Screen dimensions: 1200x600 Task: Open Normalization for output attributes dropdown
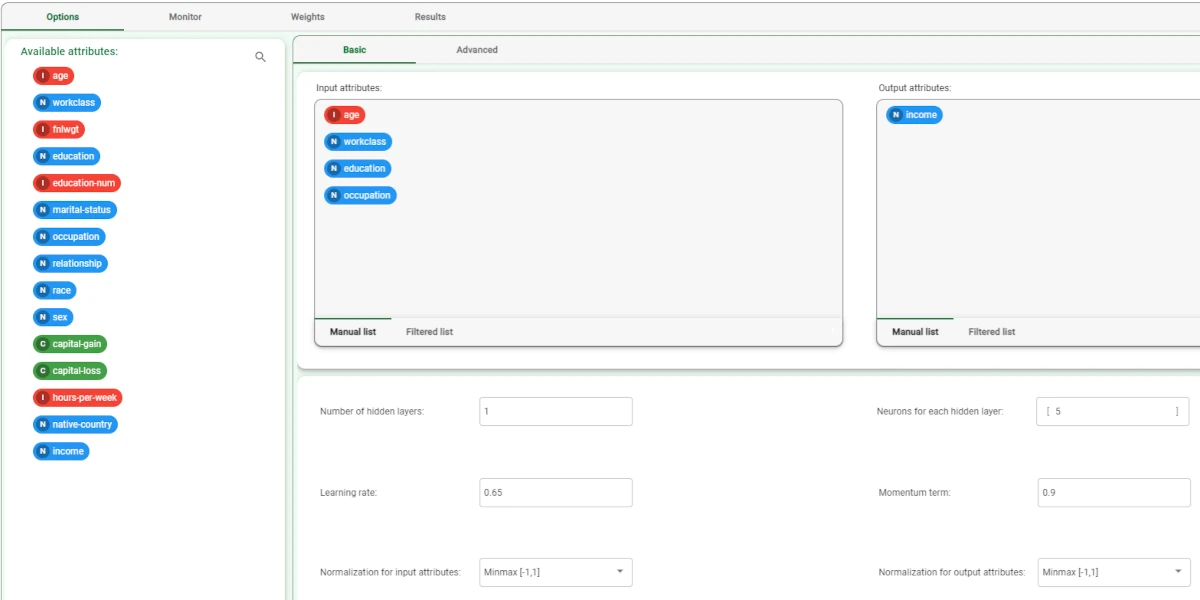1114,572
